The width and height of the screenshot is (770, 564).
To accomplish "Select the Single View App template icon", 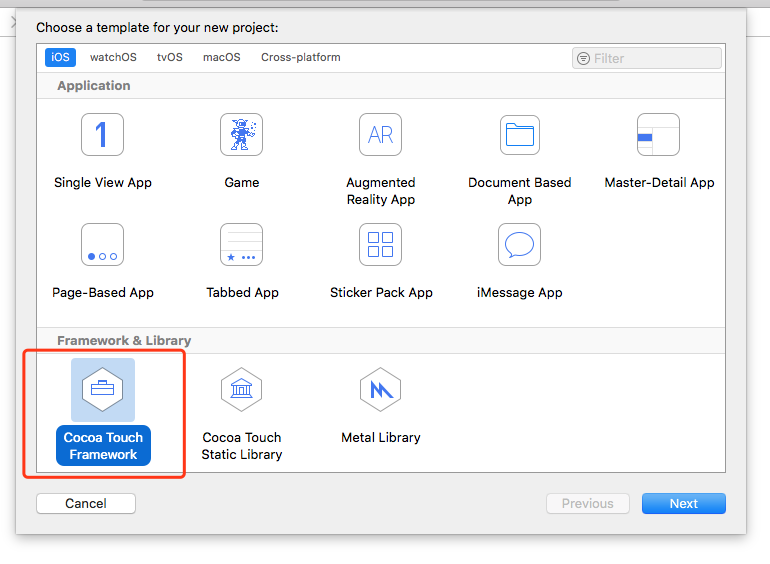I will click(102, 134).
